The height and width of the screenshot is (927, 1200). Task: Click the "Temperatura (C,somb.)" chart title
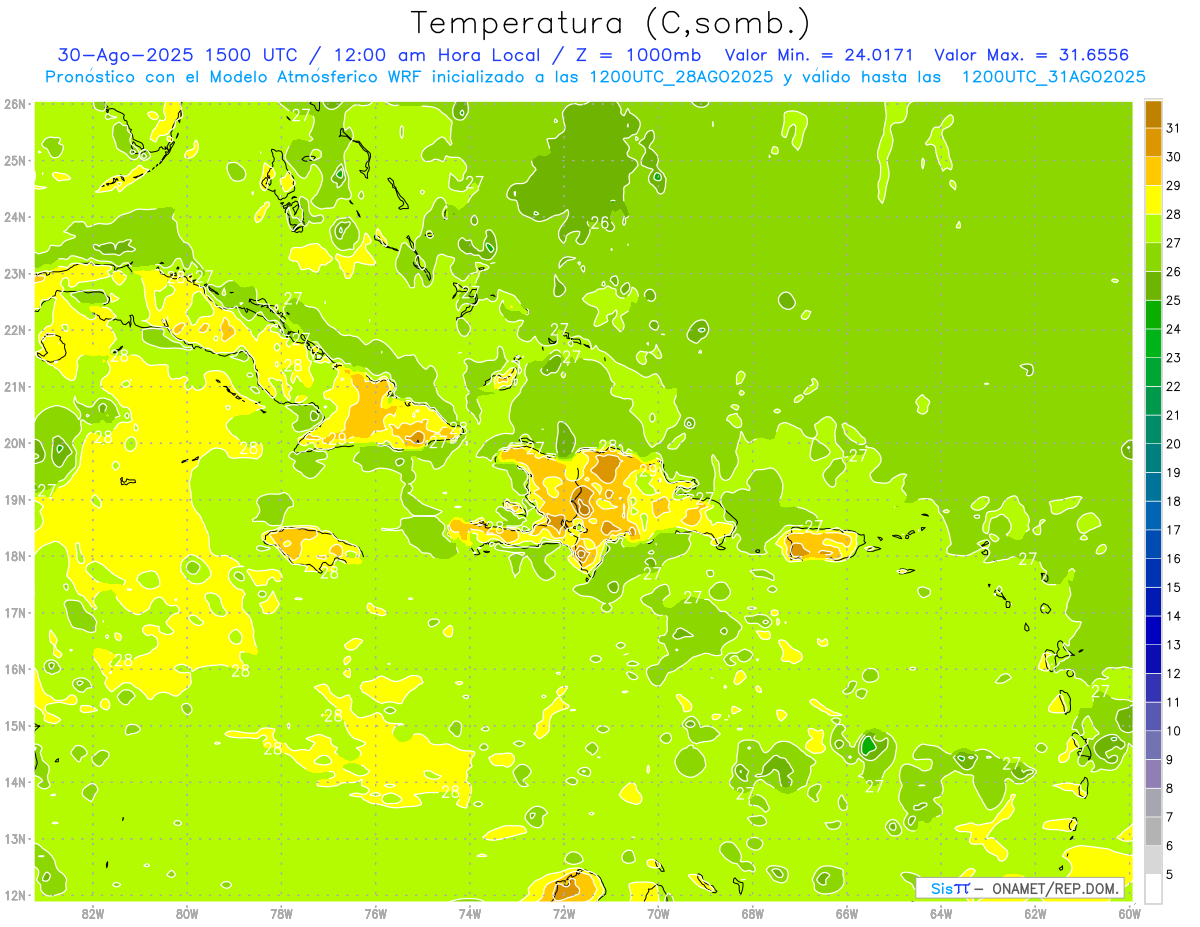pos(611,23)
